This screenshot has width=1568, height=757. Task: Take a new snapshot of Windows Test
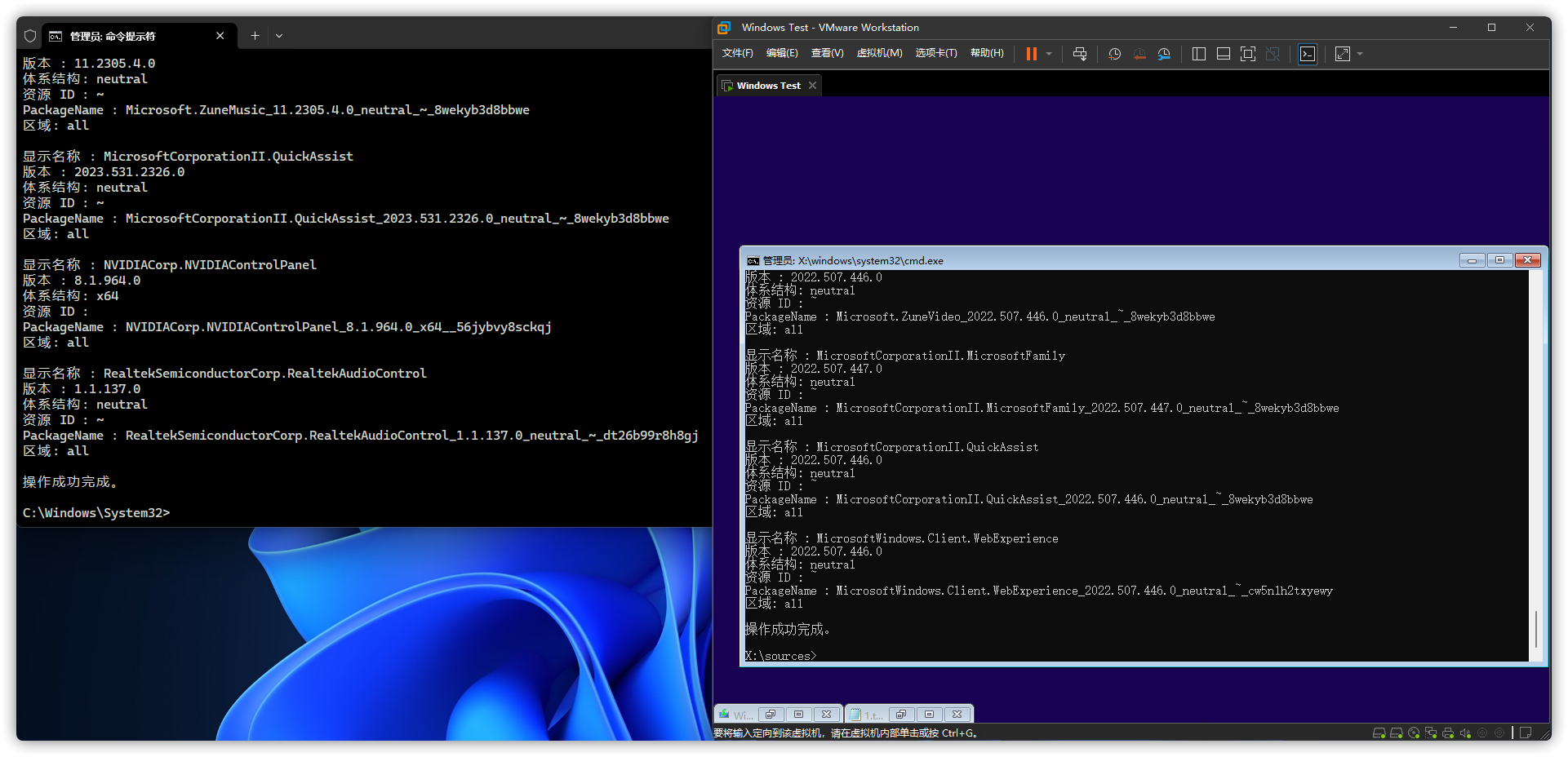point(1113,54)
